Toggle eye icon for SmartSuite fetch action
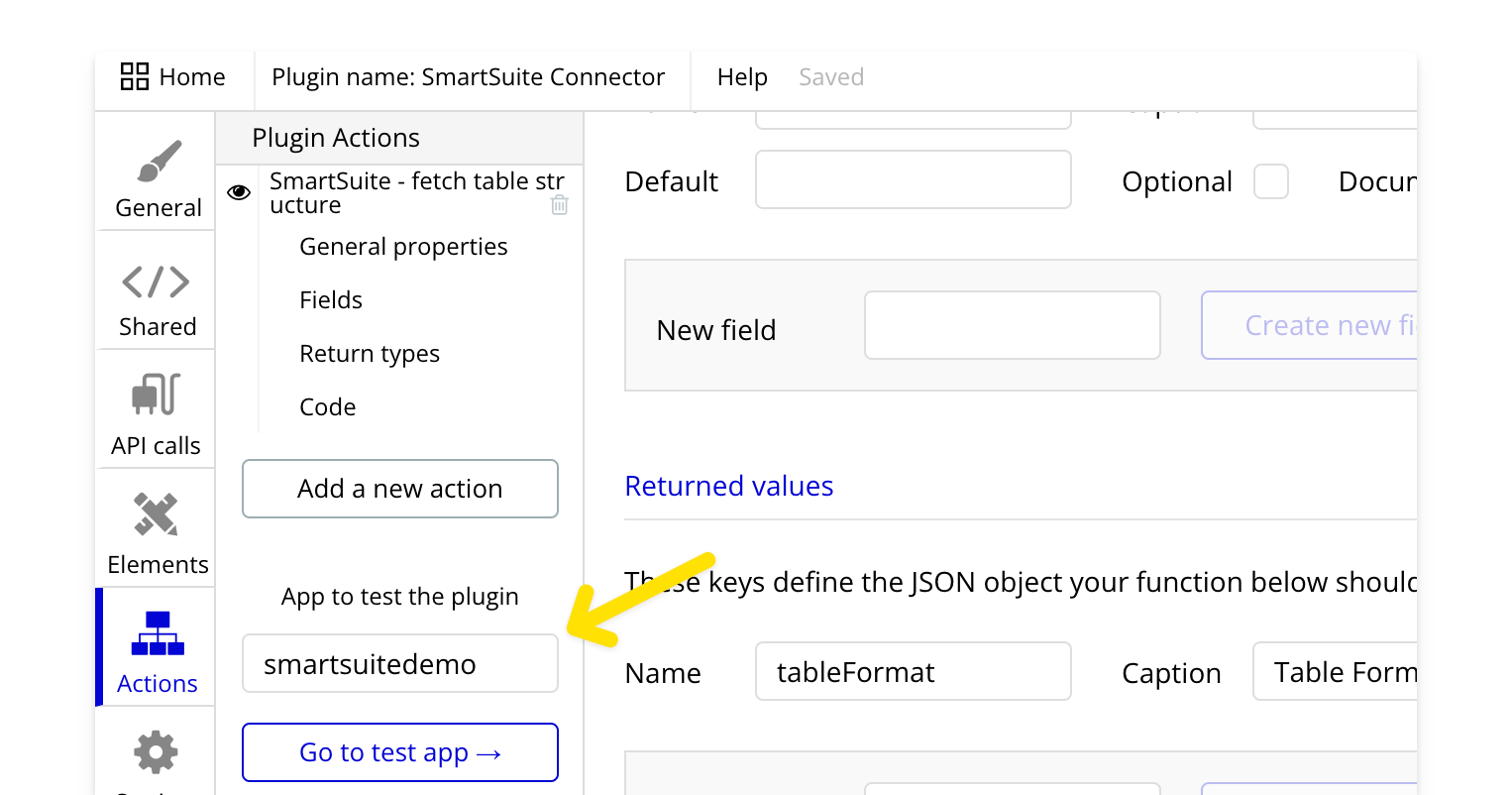1512x795 pixels. pos(239,192)
